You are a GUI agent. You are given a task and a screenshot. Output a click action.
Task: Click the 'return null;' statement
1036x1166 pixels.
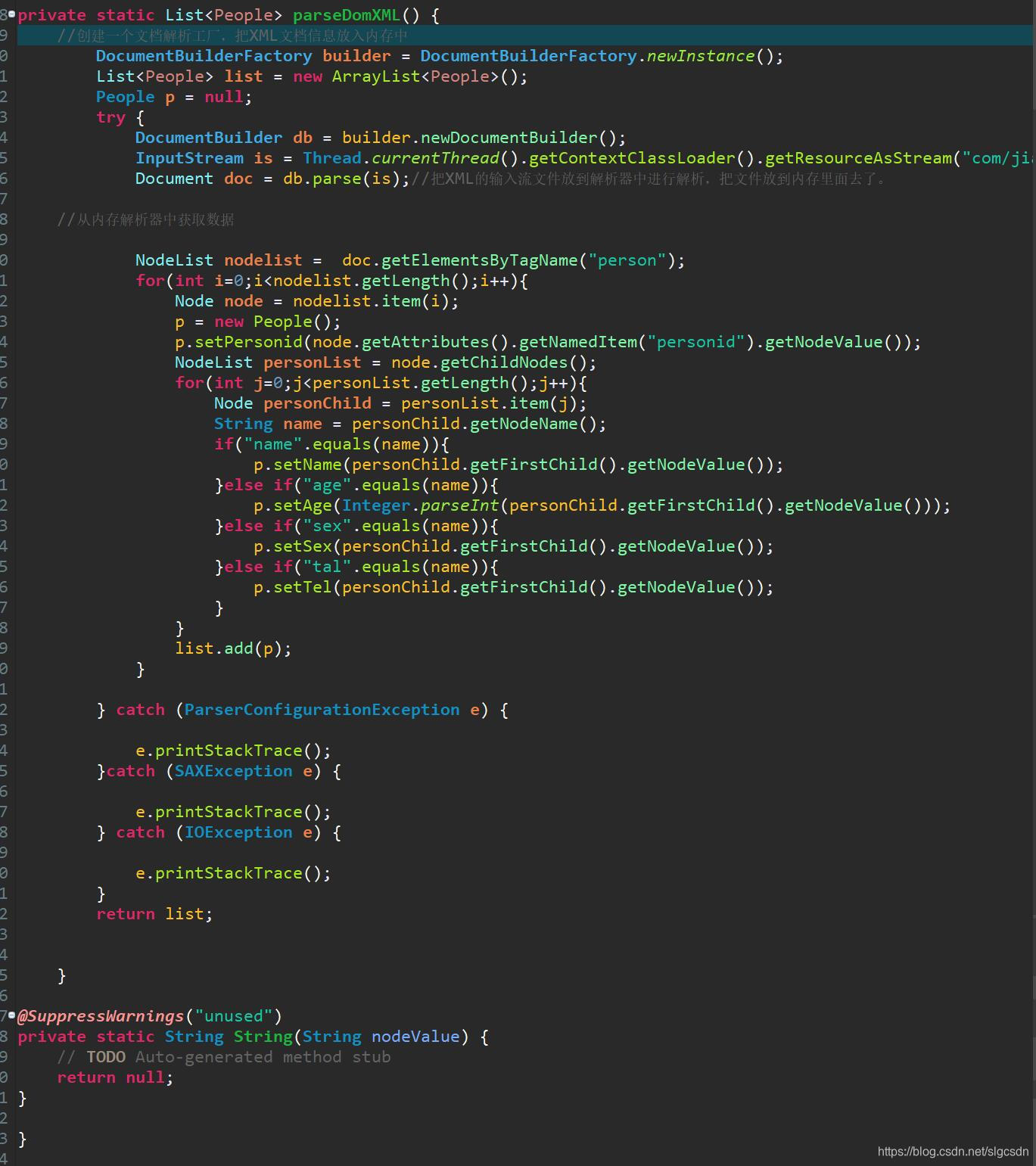point(115,1077)
